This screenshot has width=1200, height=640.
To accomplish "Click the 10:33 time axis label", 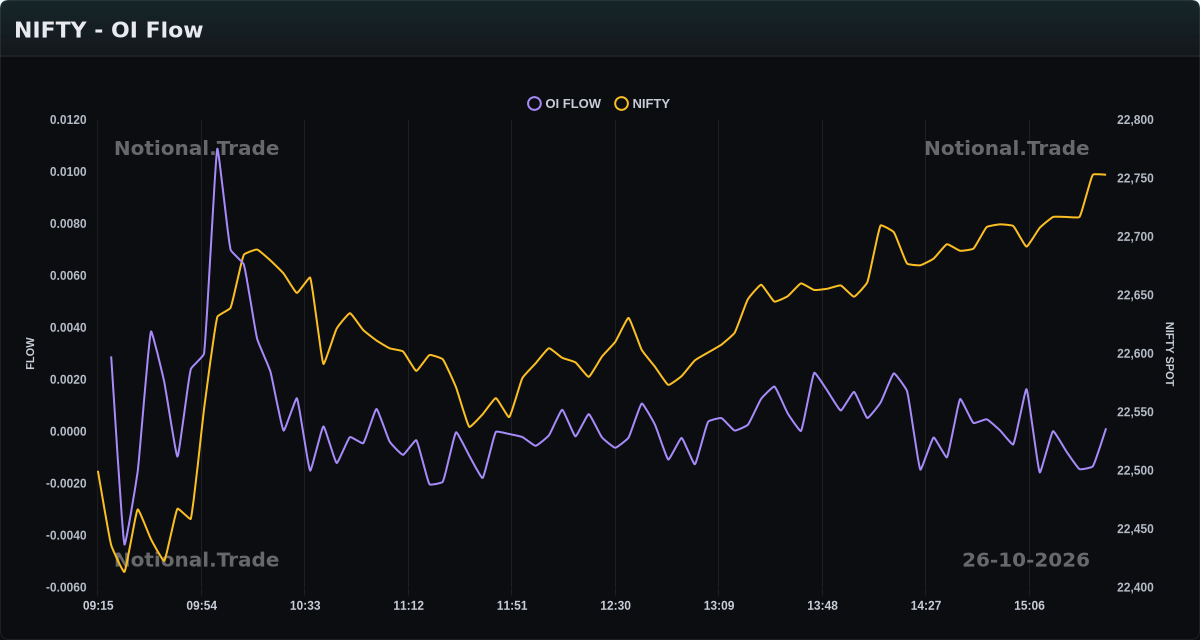I will 305,606.
